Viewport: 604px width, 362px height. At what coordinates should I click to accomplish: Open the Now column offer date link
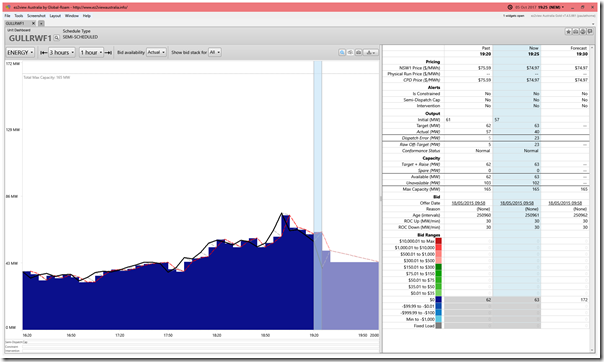(x=517, y=203)
